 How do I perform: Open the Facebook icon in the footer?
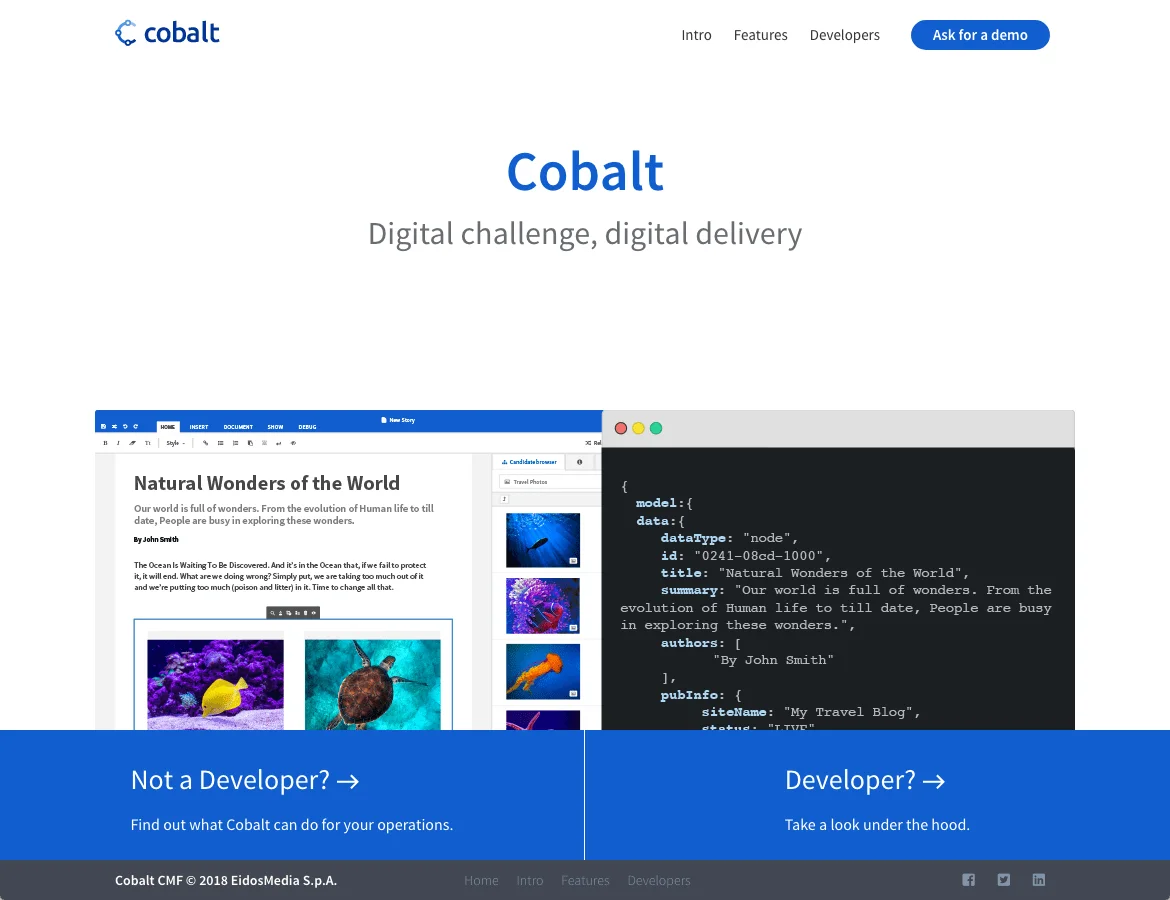pos(969,880)
